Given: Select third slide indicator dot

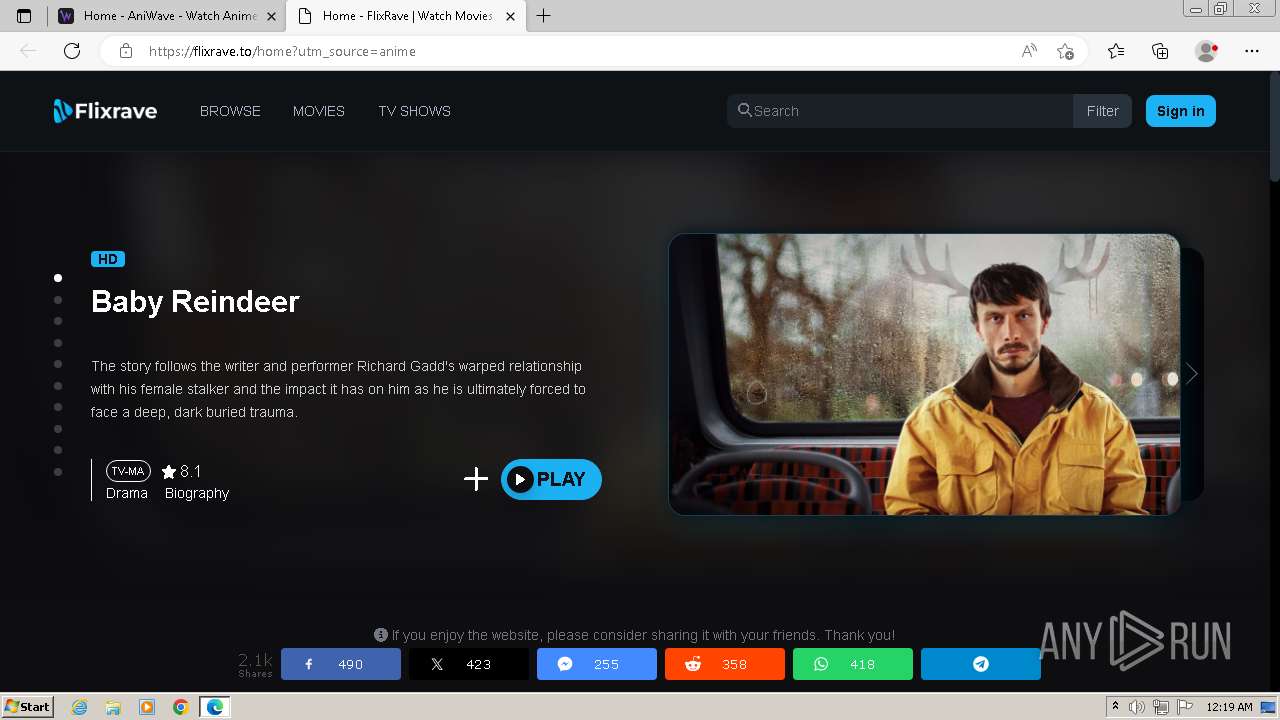Looking at the screenshot, I should click(58, 321).
